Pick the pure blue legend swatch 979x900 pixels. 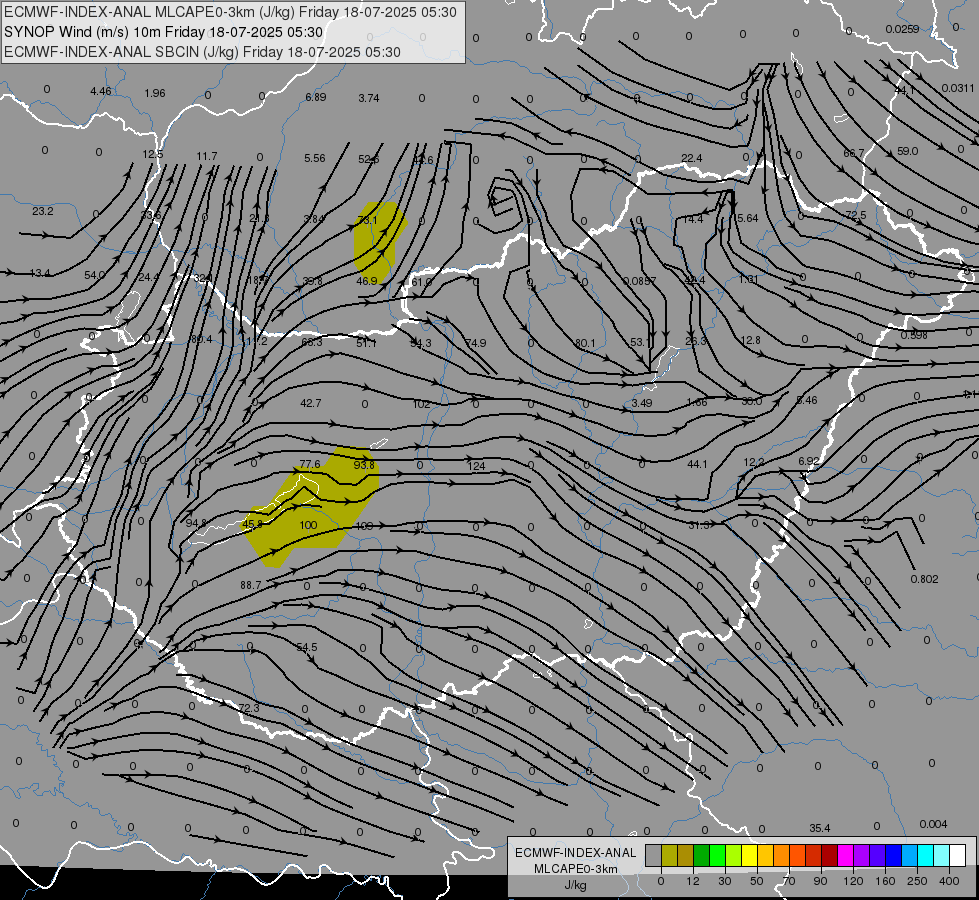pos(894,855)
